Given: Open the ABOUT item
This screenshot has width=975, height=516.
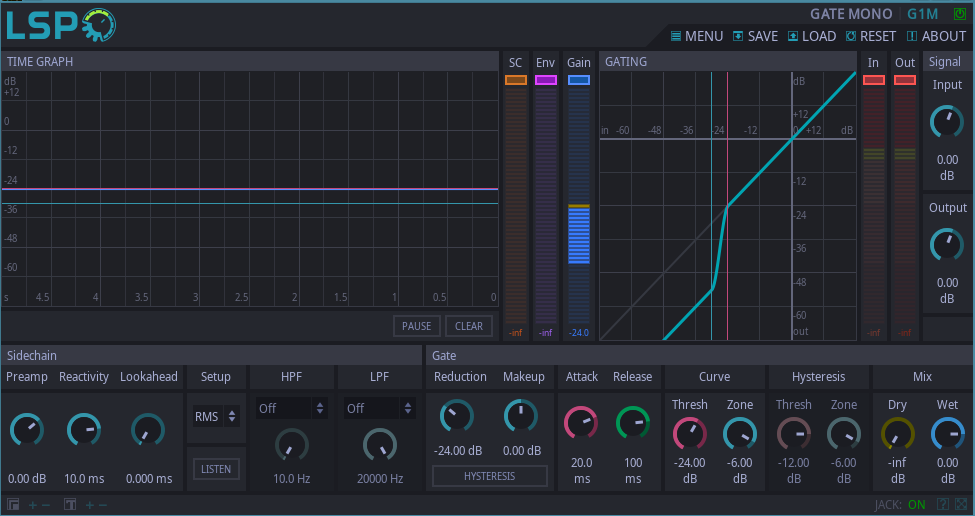Looking at the screenshot, I should point(936,36).
